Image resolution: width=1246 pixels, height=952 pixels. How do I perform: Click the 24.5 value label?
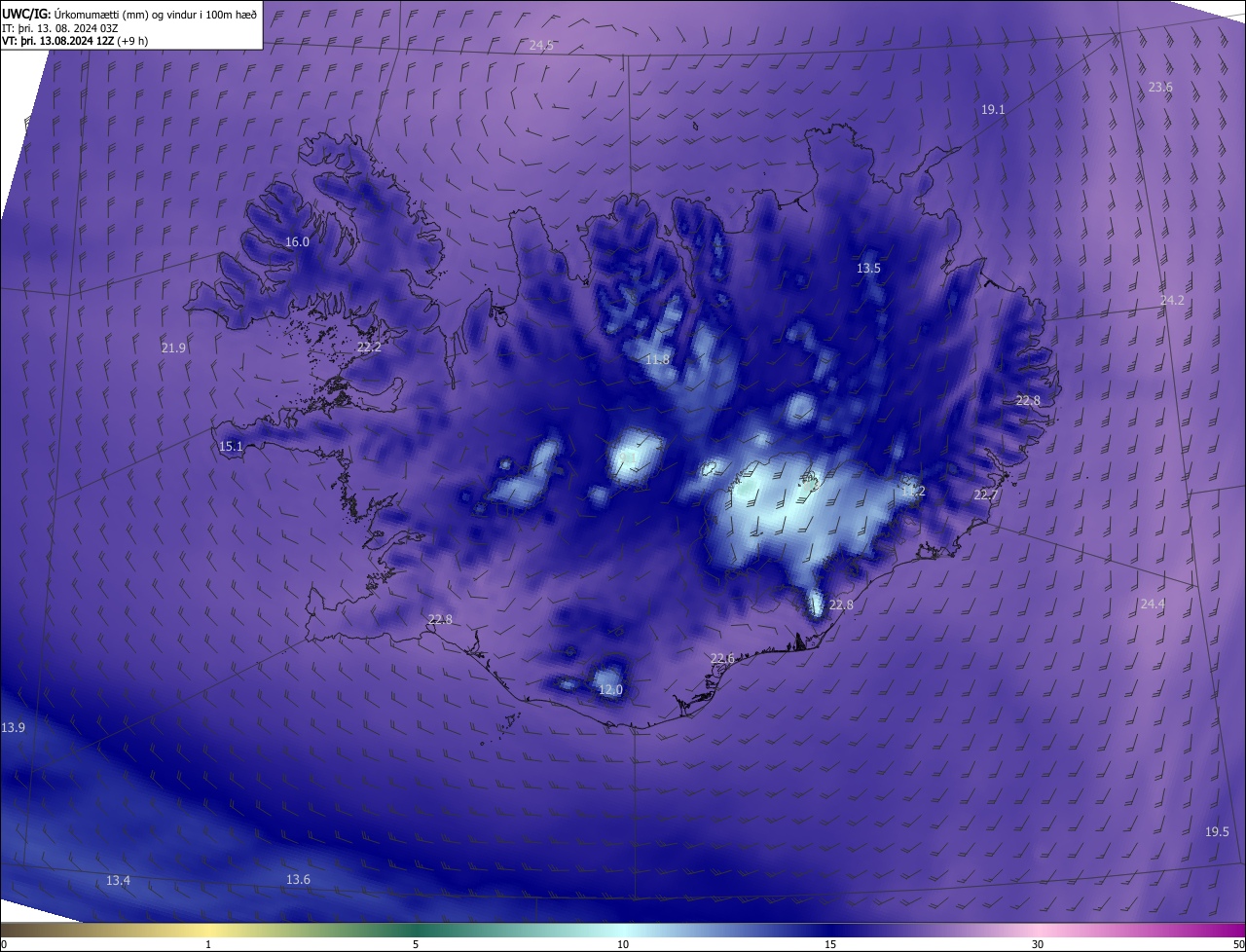point(541,46)
